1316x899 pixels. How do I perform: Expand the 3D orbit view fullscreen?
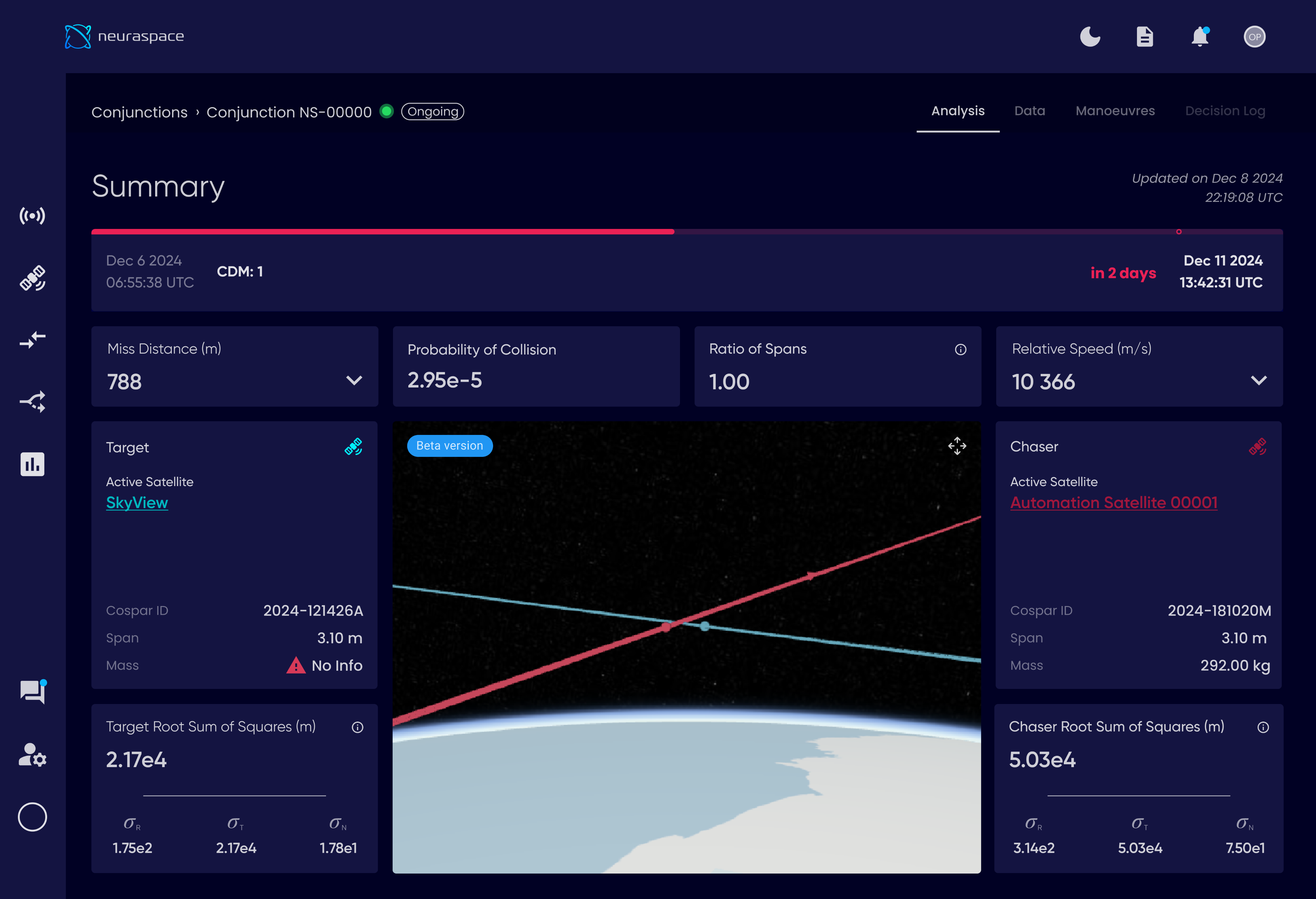[957, 446]
